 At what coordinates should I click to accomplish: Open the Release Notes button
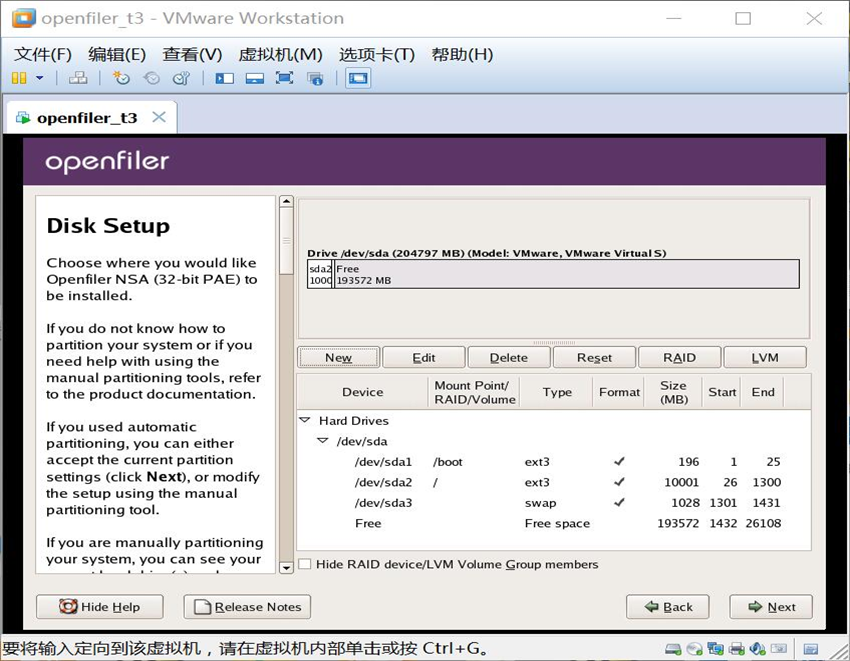tap(247, 607)
